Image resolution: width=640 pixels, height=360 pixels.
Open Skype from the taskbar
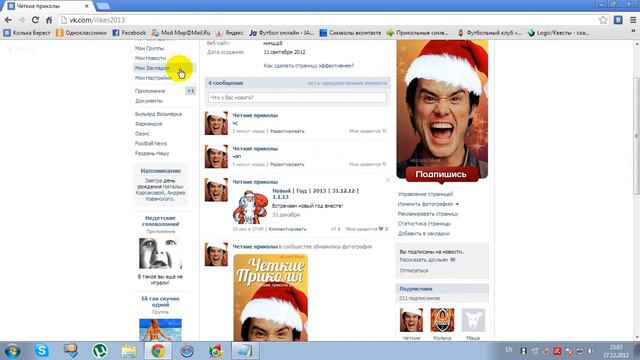[x=41, y=351]
